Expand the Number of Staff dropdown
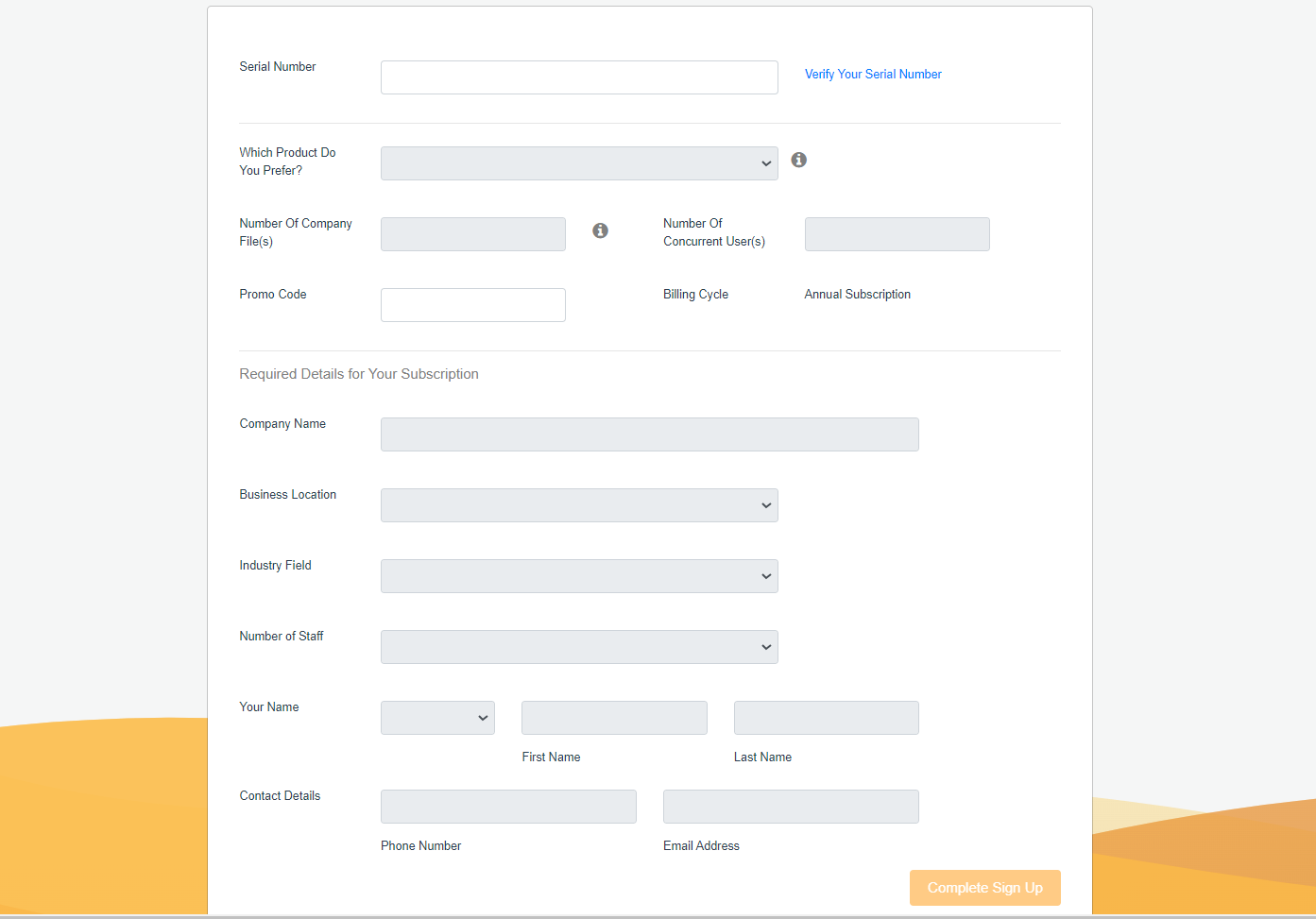Screen dimensions: 1316x919 click(578, 647)
